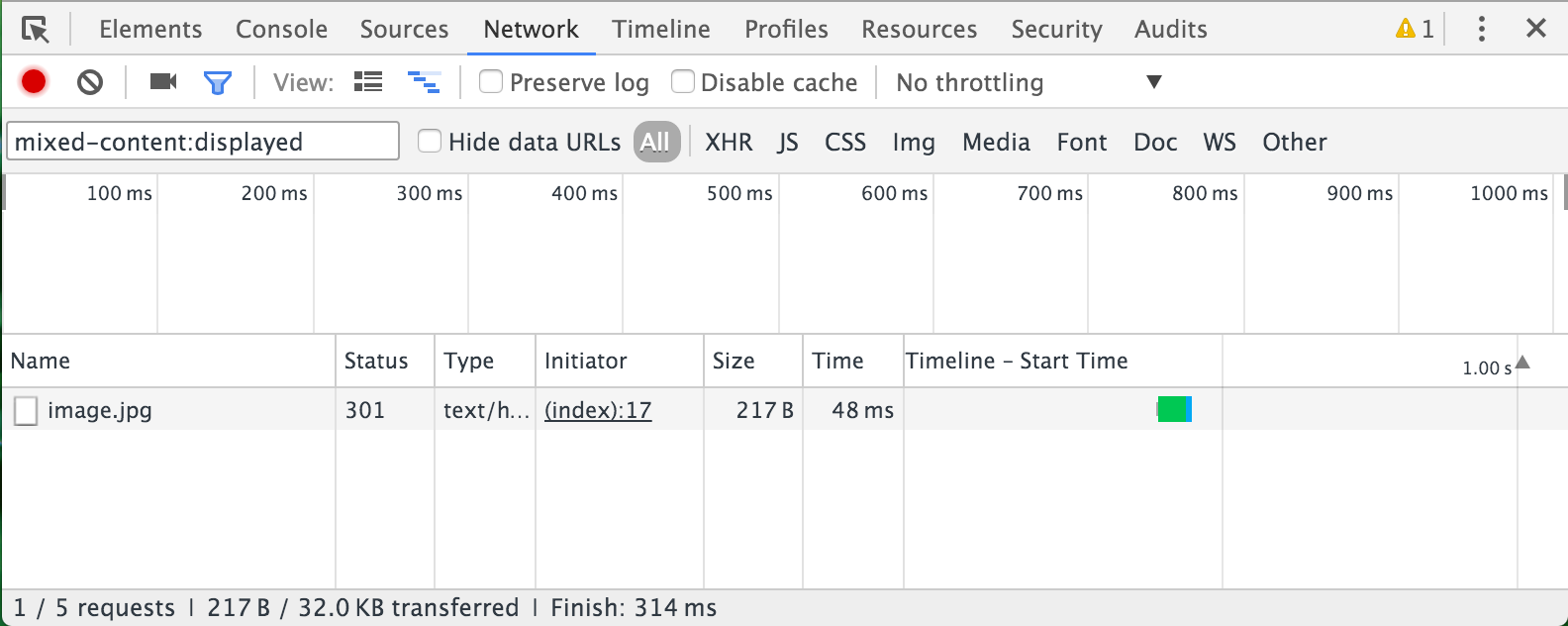1568x626 pixels.
Task: Switch to the Security tab
Action: tap(1056, 30)
